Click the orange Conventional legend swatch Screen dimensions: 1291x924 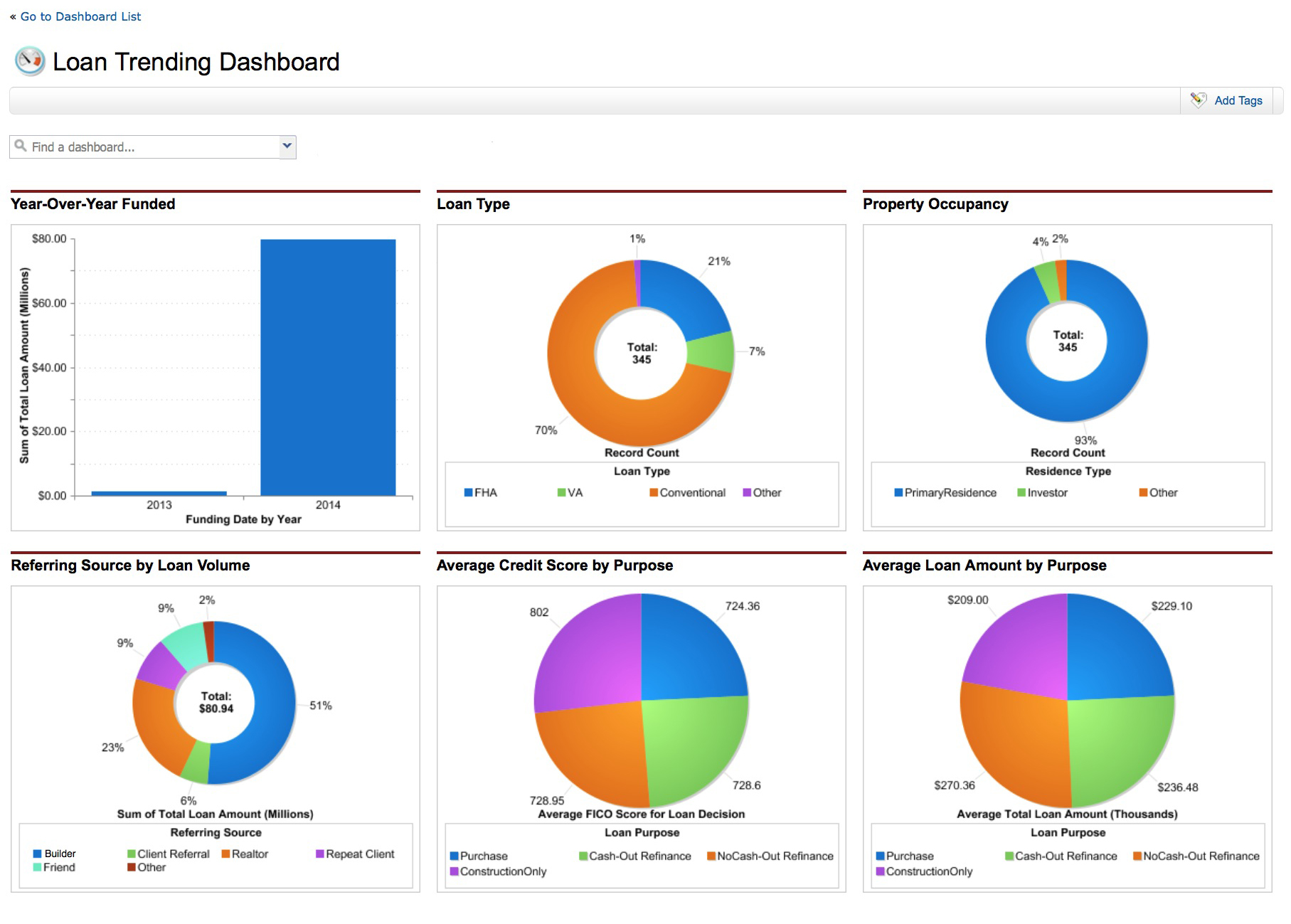point(653,492)
